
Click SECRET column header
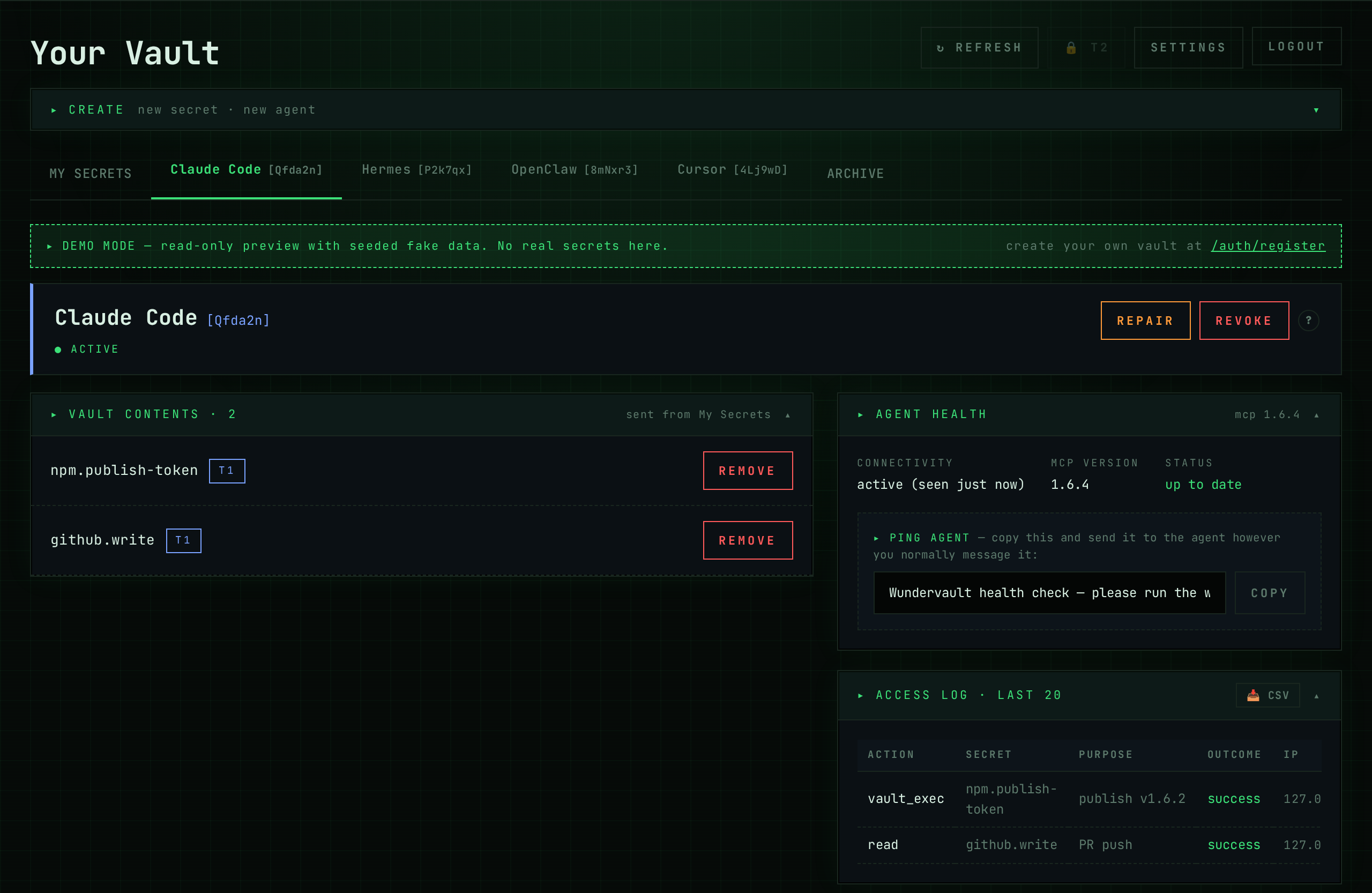pos(989,754)
